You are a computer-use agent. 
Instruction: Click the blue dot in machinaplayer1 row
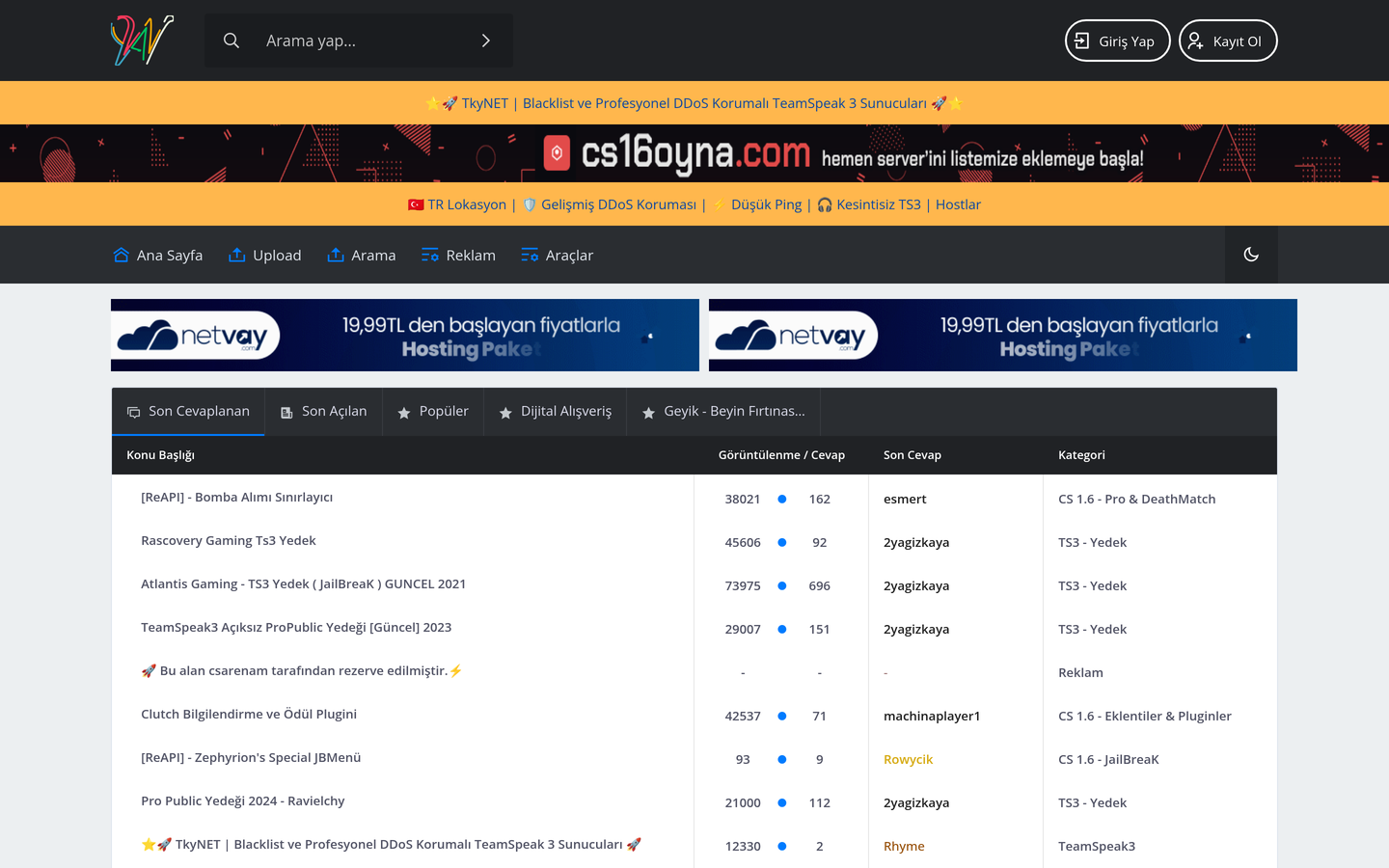pos(782,716)
